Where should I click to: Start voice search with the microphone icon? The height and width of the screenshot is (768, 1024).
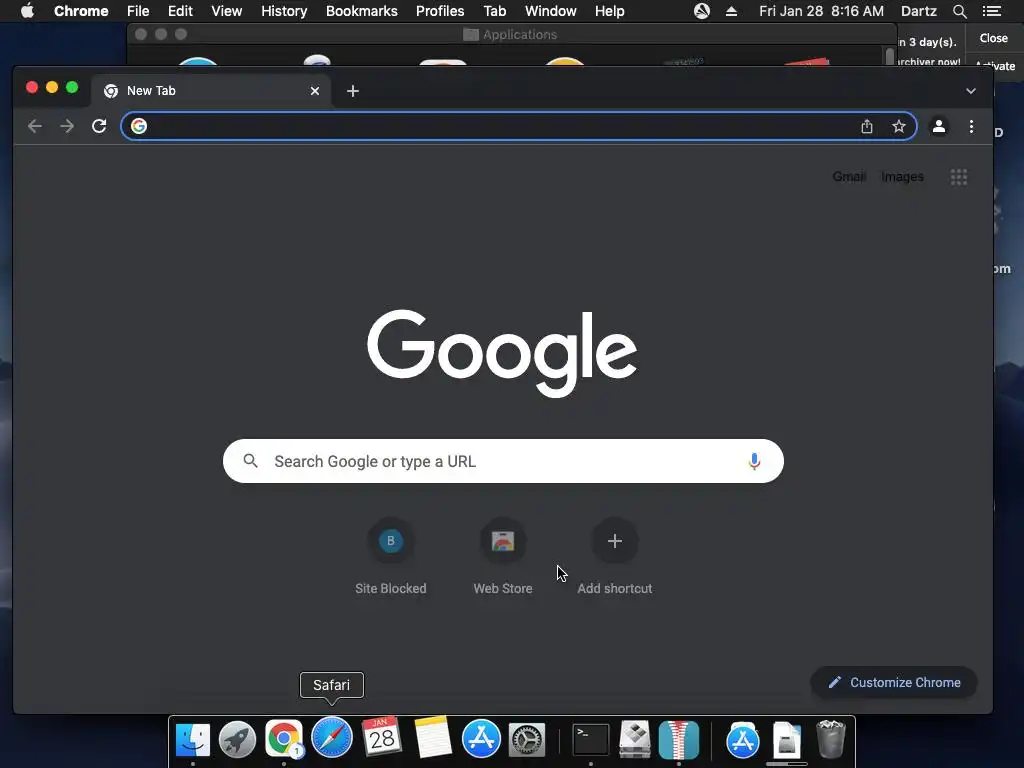click(754, 461)
